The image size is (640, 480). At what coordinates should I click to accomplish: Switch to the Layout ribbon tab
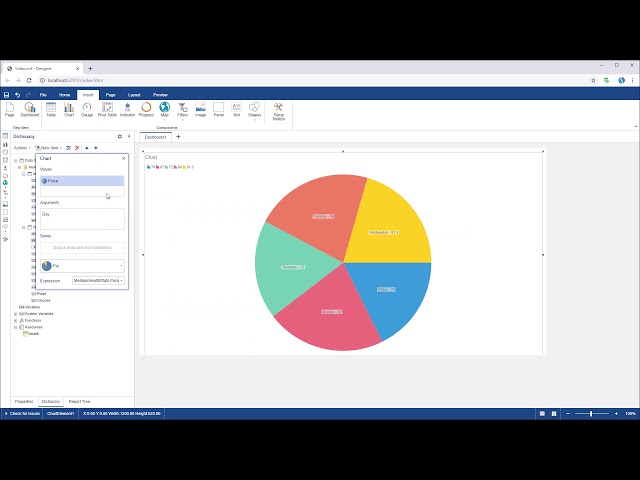pos(134,95)
